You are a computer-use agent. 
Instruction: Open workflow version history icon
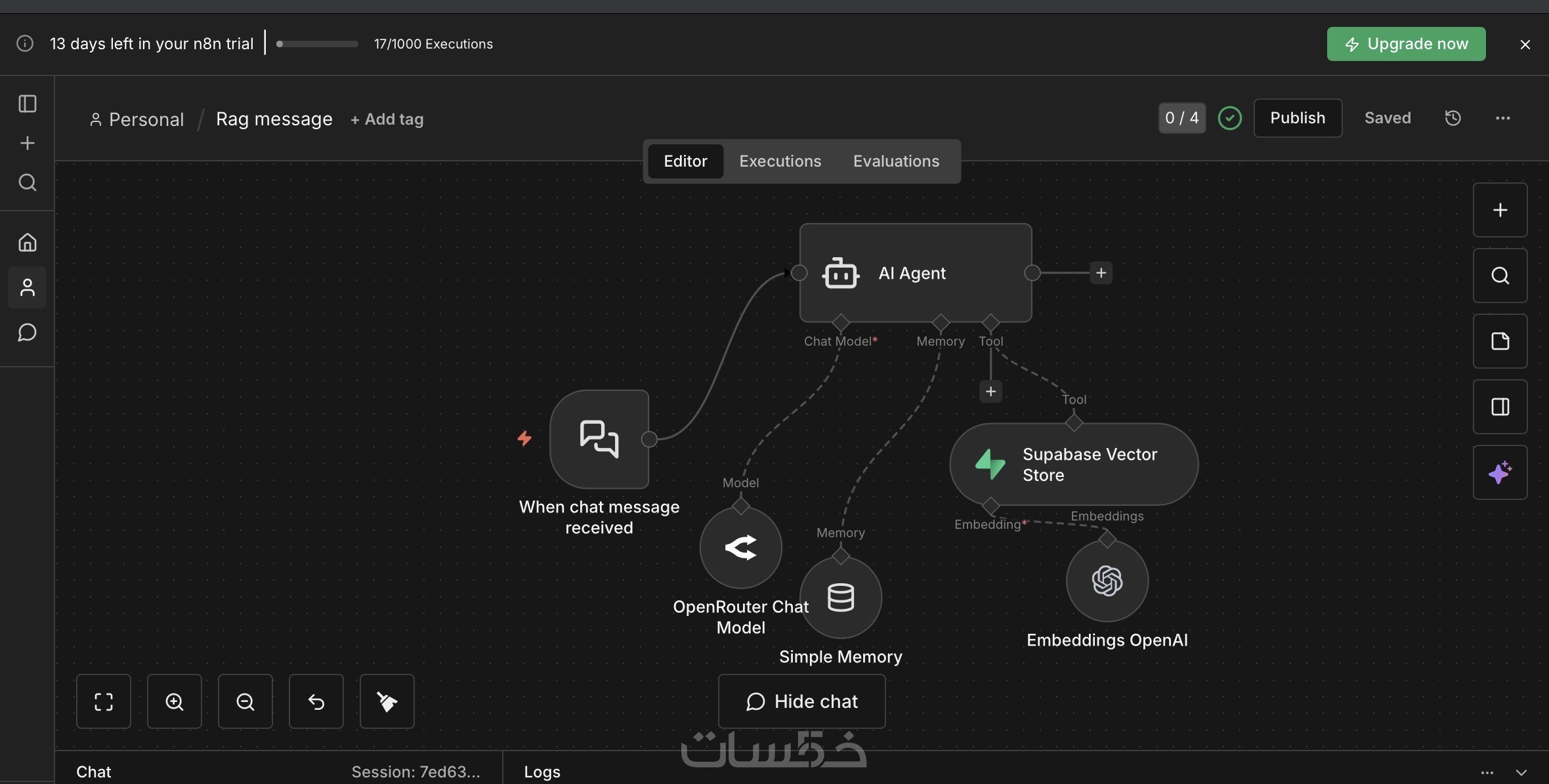pos(1453,118)
